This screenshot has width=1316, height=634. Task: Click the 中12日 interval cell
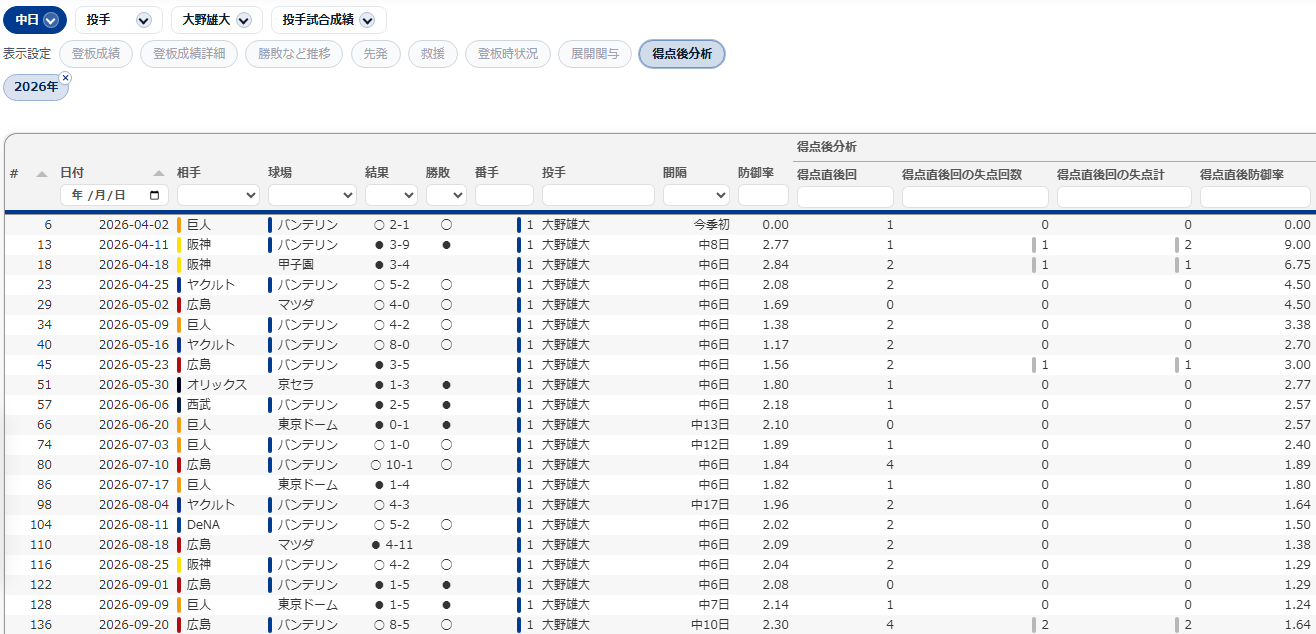tap(710, 445)
